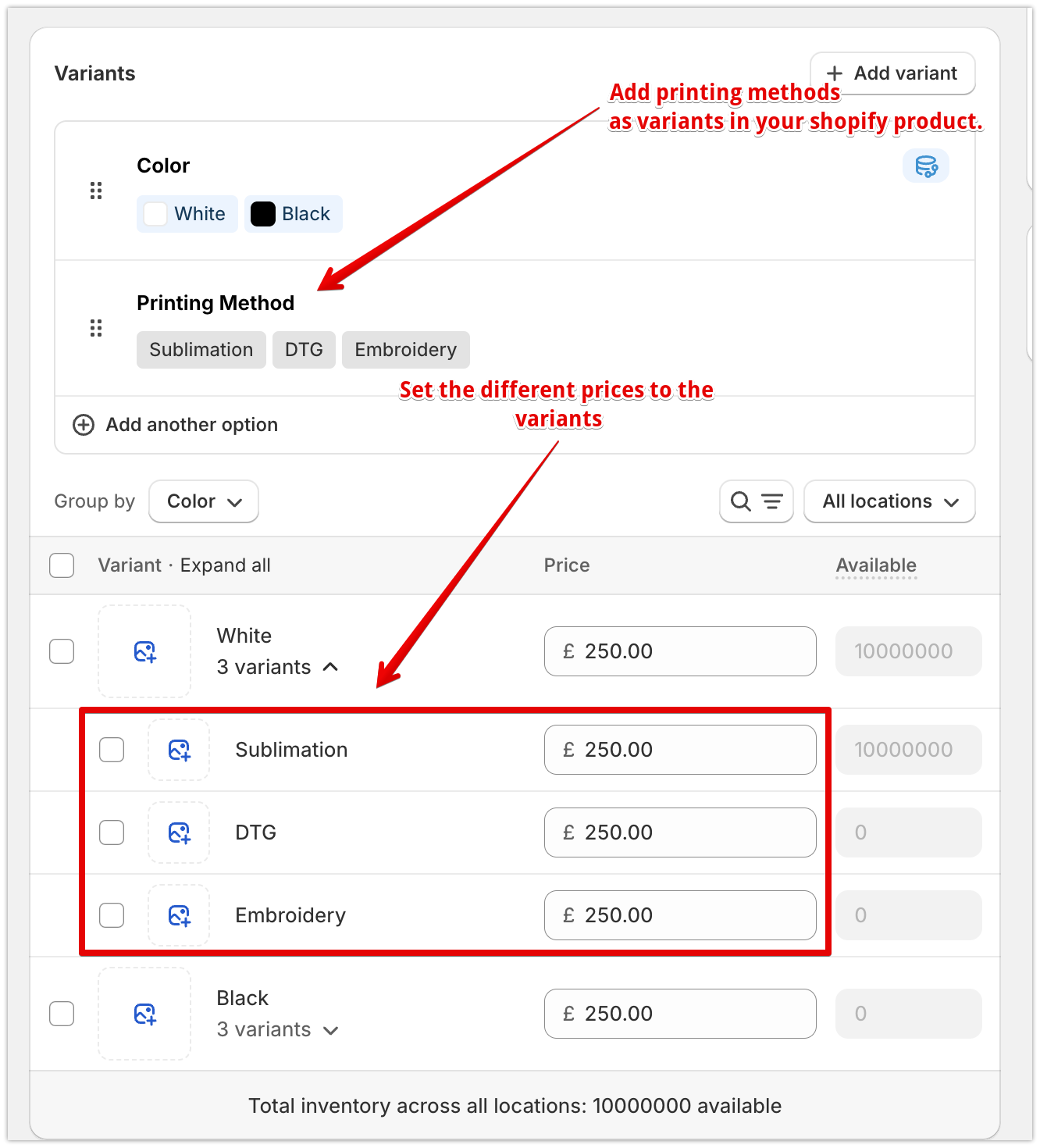Edit the Embroidery variant price field
This screenshot has width=1040, height=1148.
click(x=680, y=915)
